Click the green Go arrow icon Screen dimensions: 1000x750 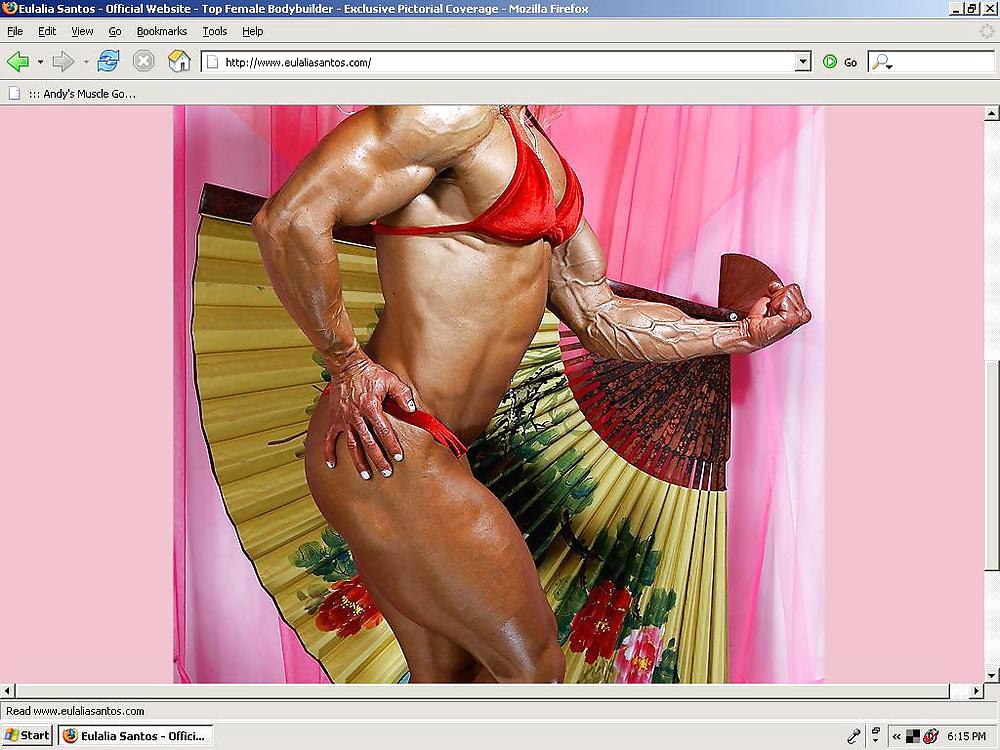(830, 61)
